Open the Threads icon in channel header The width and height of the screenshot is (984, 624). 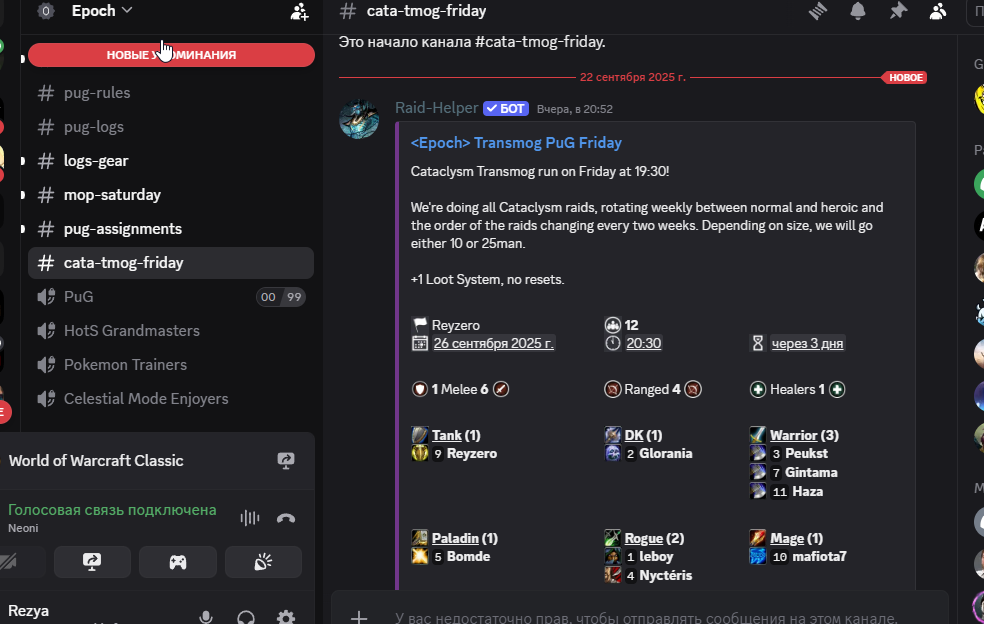pos(818,11)
